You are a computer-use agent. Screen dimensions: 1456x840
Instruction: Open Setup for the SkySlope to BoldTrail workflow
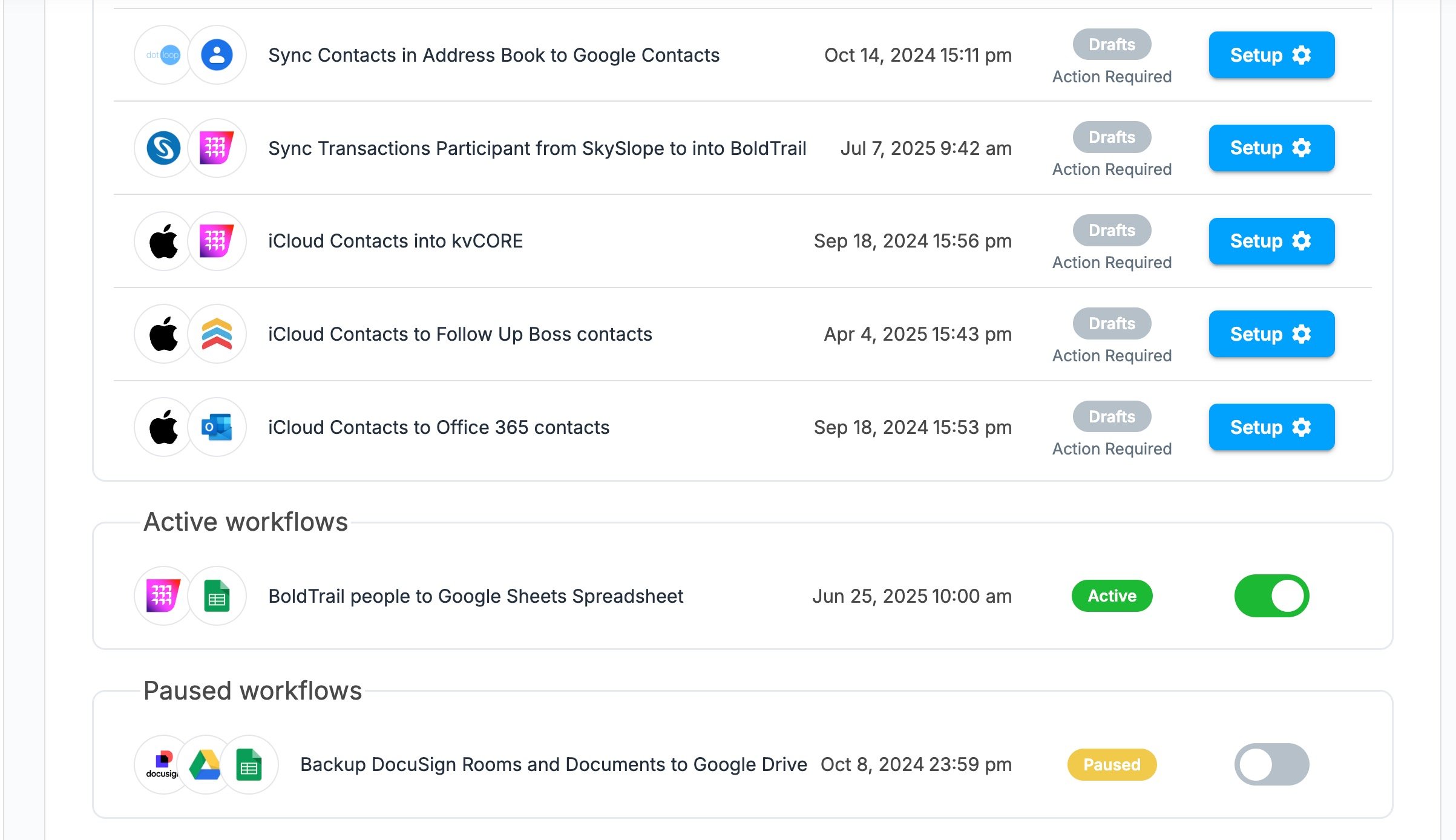(1271, 148)
